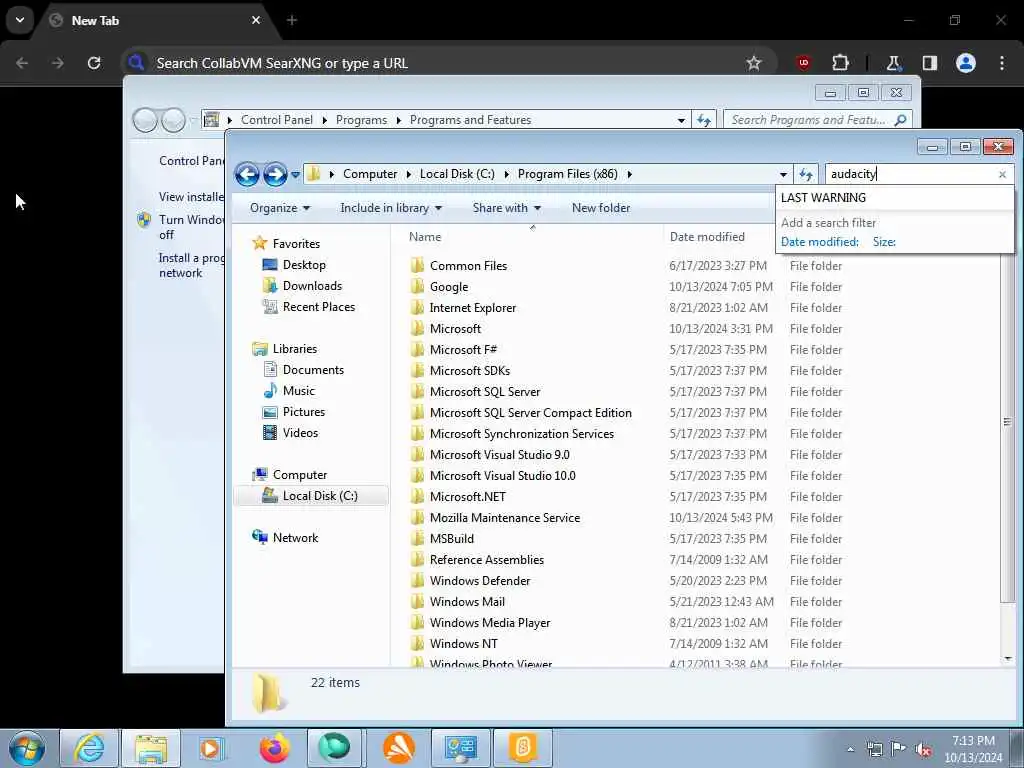
Task: Open Desktop in the Favorites list
Action: [x=304, y=264]
